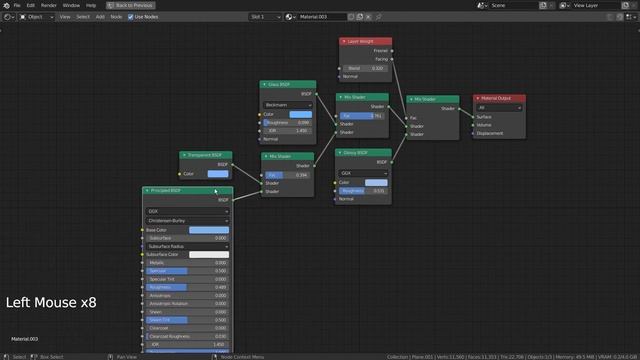This screenshot has height=360, width=640.
Task: Open the node editor View menu
Action: [65, 17]
